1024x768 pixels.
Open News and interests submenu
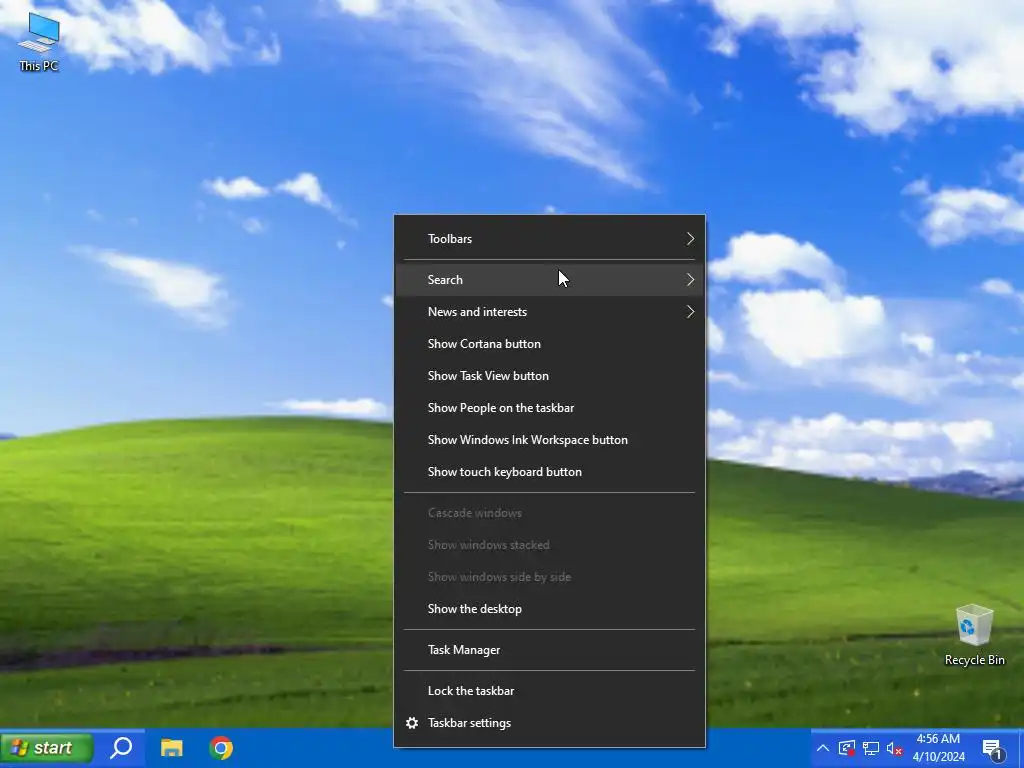point(549,312)
